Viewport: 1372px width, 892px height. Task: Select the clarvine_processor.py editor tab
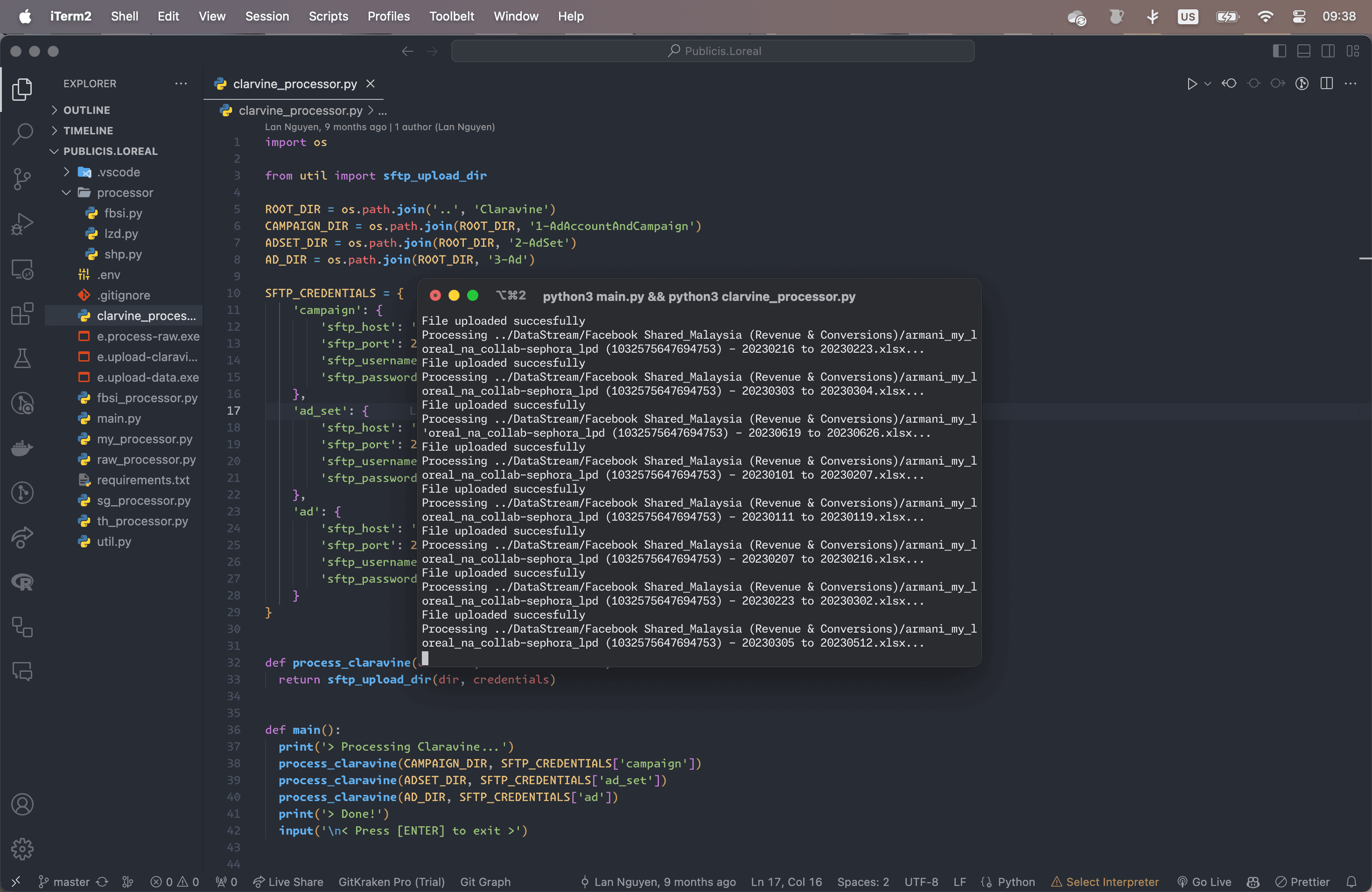pyautogui.click(x=294, y=84)
